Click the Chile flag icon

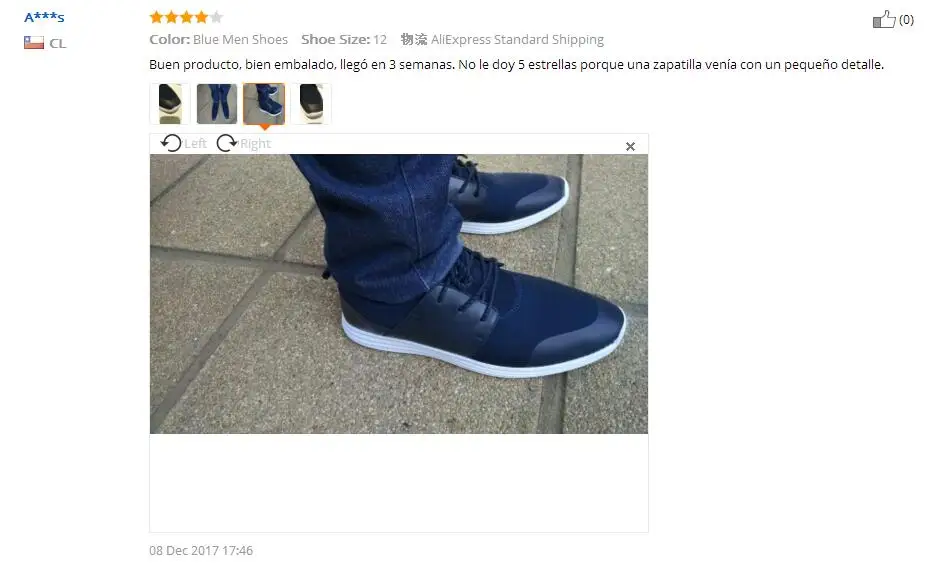34,43
